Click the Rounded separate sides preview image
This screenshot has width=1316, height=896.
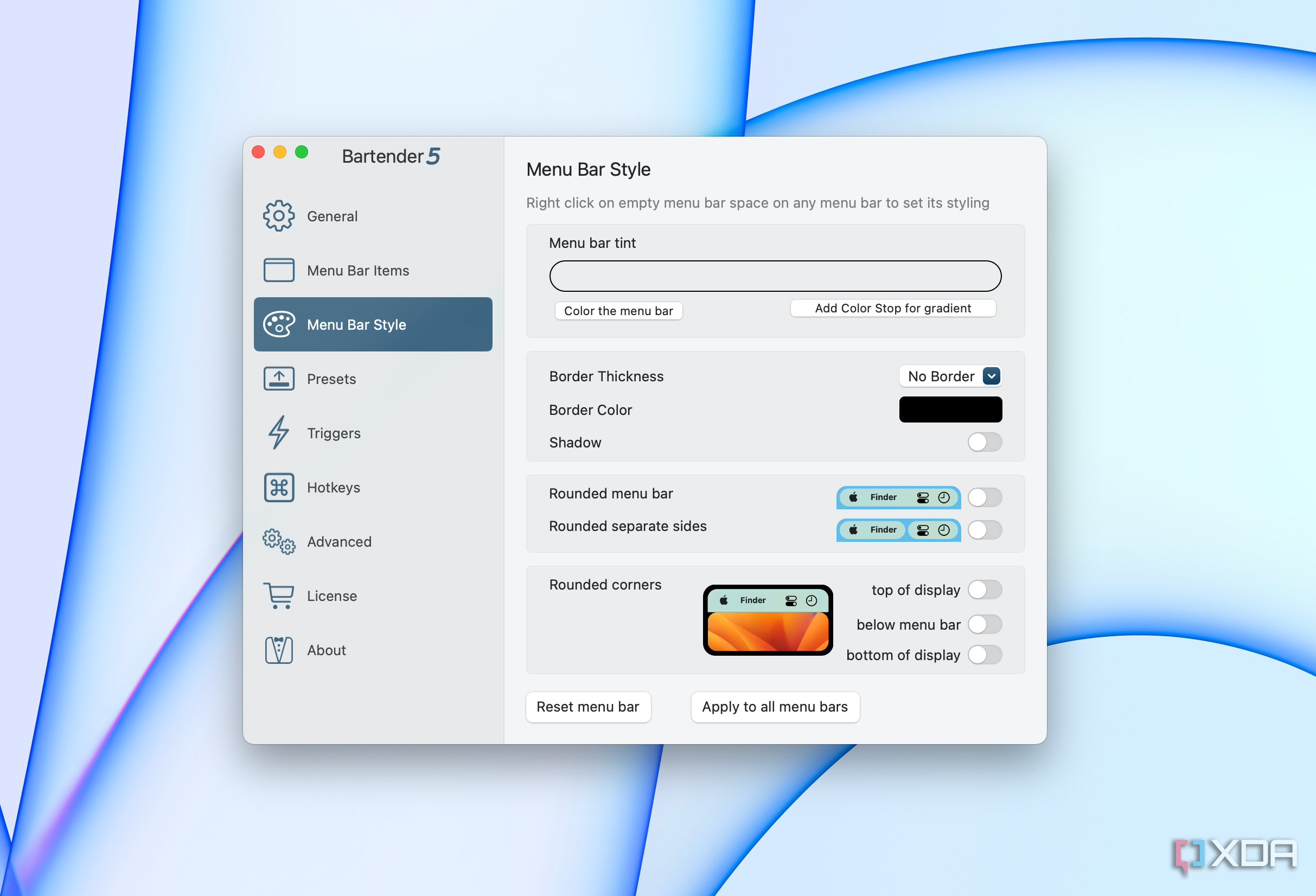click(x=898, y=530)
